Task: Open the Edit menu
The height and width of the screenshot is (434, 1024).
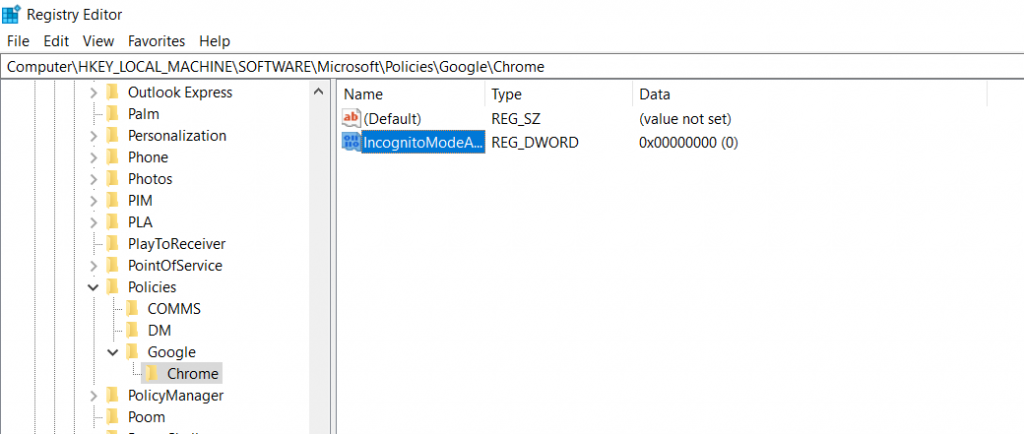Action: coord(55,41)
